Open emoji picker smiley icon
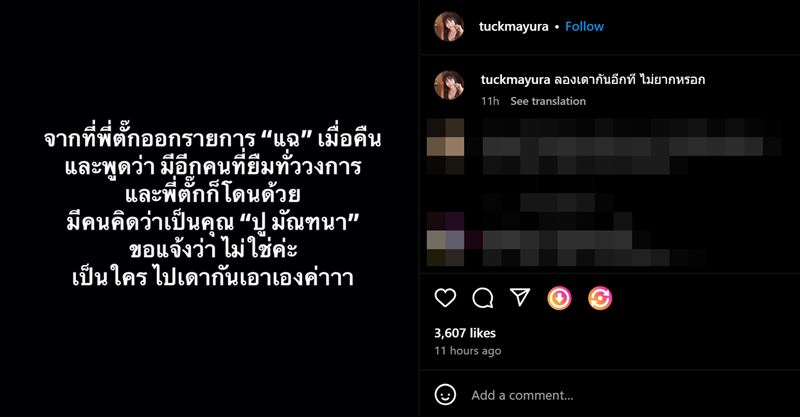 (x=445, y=395)
